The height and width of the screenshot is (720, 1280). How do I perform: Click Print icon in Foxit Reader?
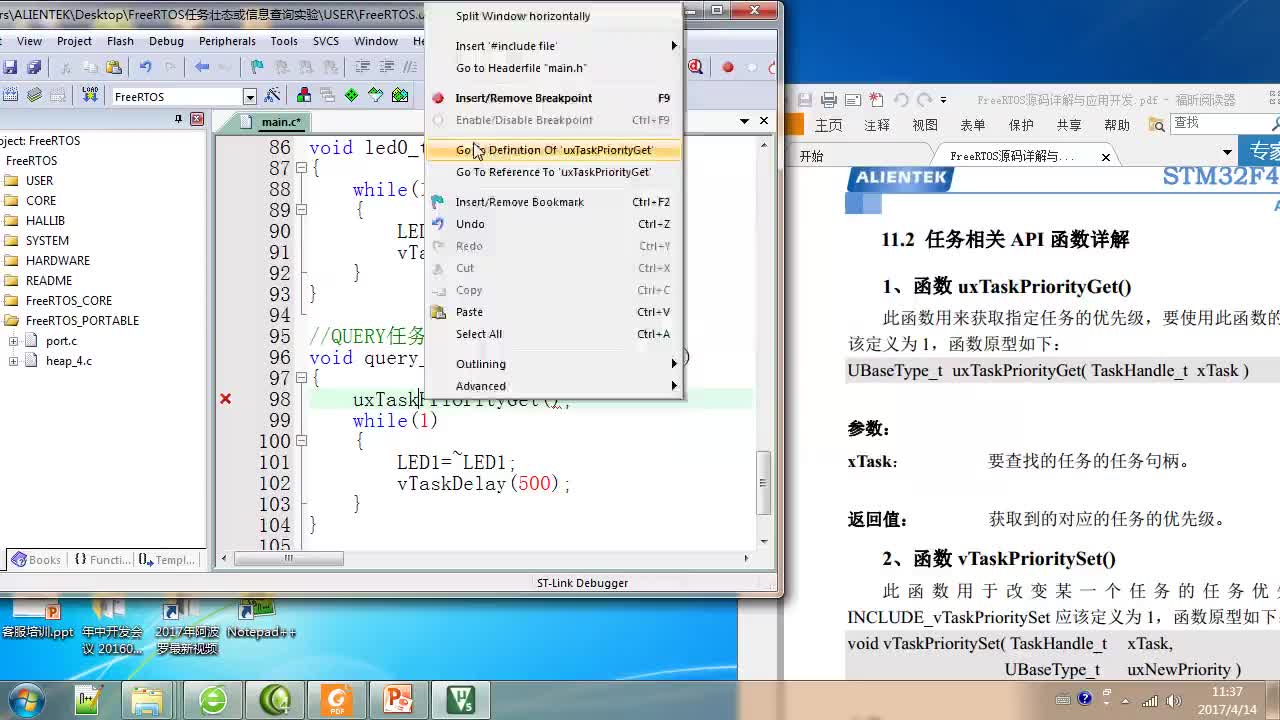click(829, 100)
